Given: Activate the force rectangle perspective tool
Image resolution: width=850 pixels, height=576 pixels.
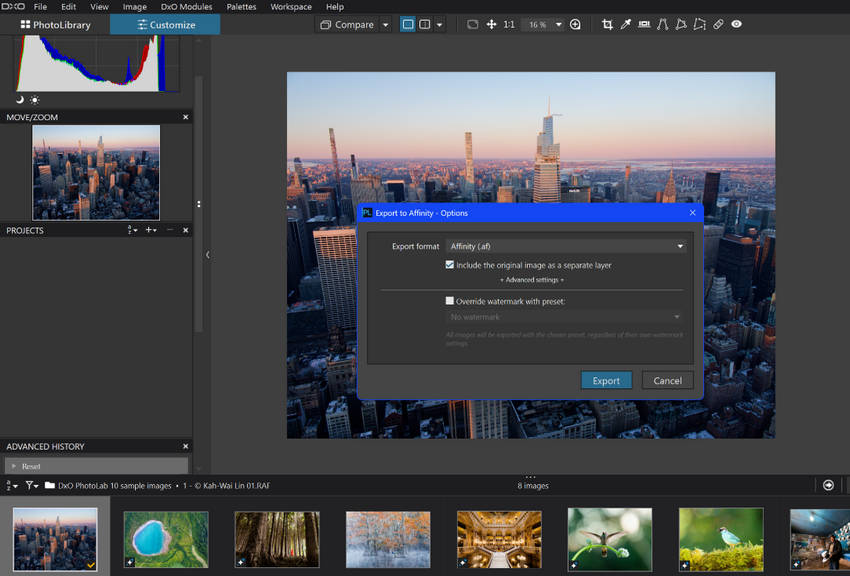Looking at the screenshot, I should point(681,24).
